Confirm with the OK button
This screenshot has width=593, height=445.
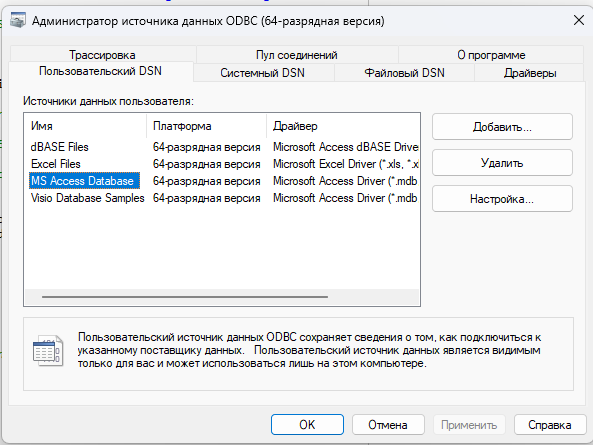click(x=307, y=425)
